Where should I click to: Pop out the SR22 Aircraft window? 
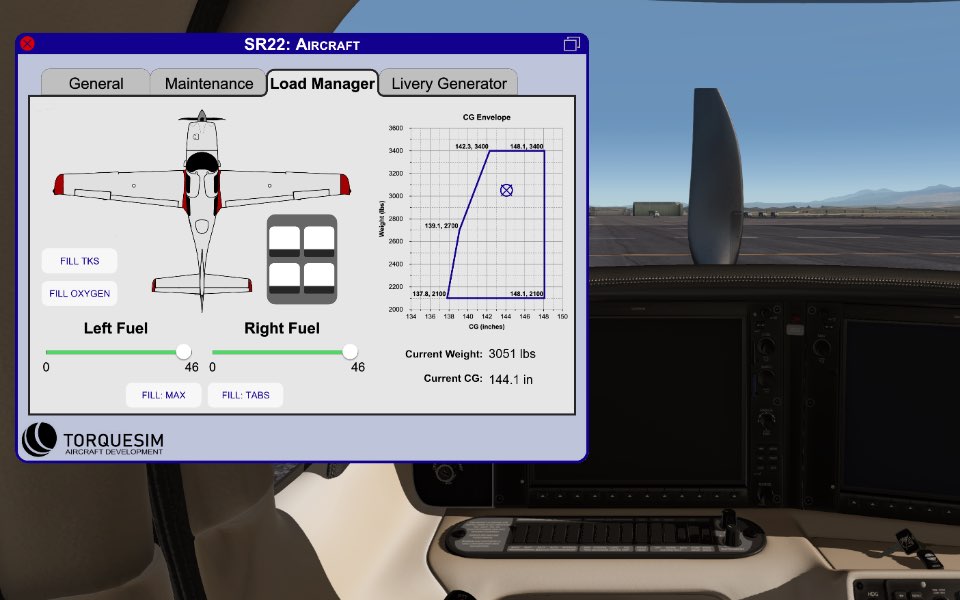point(571,43)
